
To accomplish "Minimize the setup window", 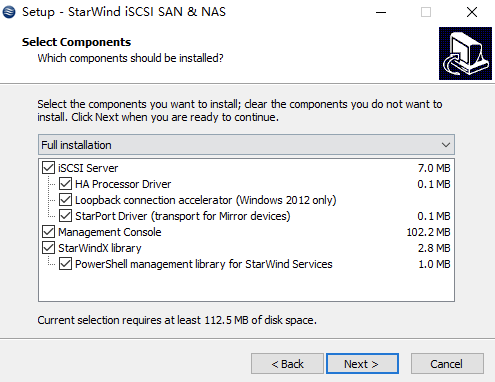I will point(381,12).
